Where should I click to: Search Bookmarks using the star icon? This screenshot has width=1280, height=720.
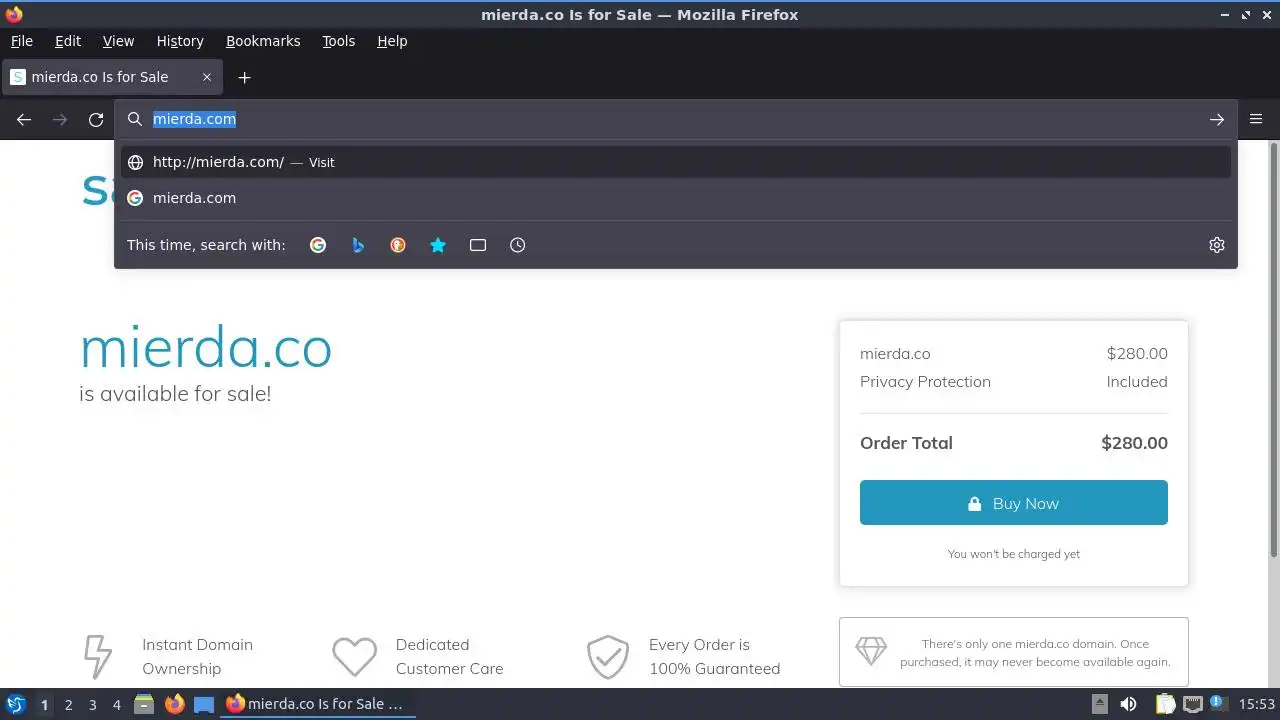438,245
